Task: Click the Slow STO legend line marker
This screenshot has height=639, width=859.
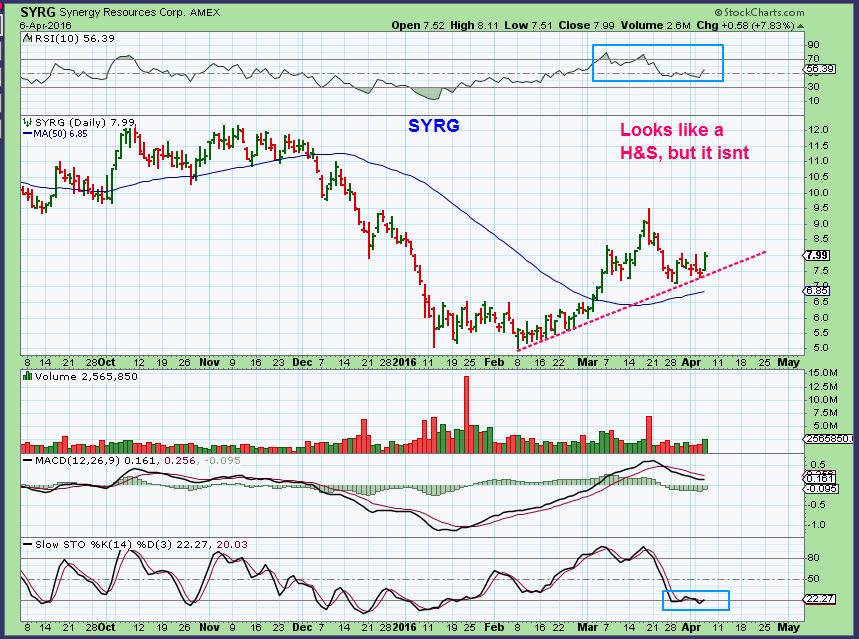Action: coord(27,544)
